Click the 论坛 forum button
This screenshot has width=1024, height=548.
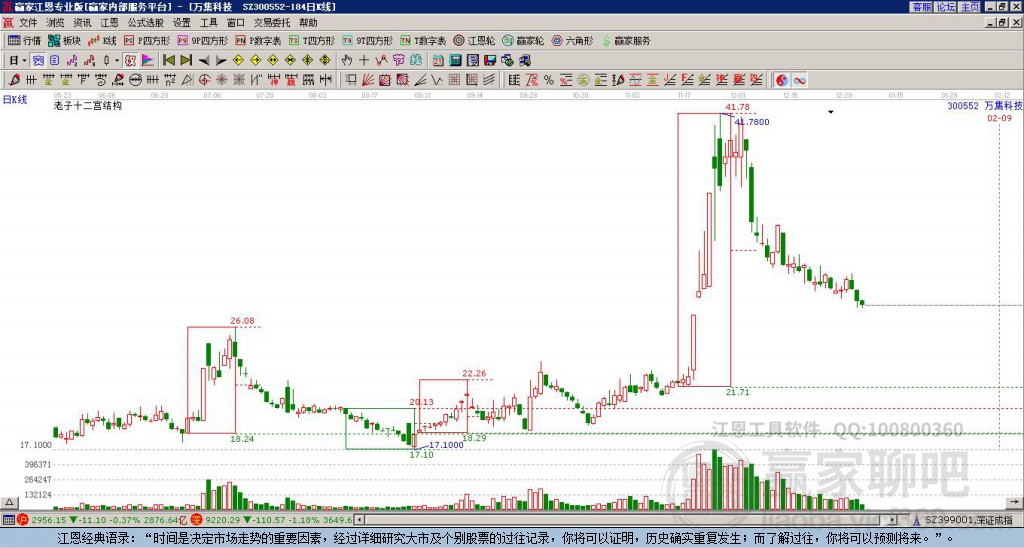[x=945, y=7]
